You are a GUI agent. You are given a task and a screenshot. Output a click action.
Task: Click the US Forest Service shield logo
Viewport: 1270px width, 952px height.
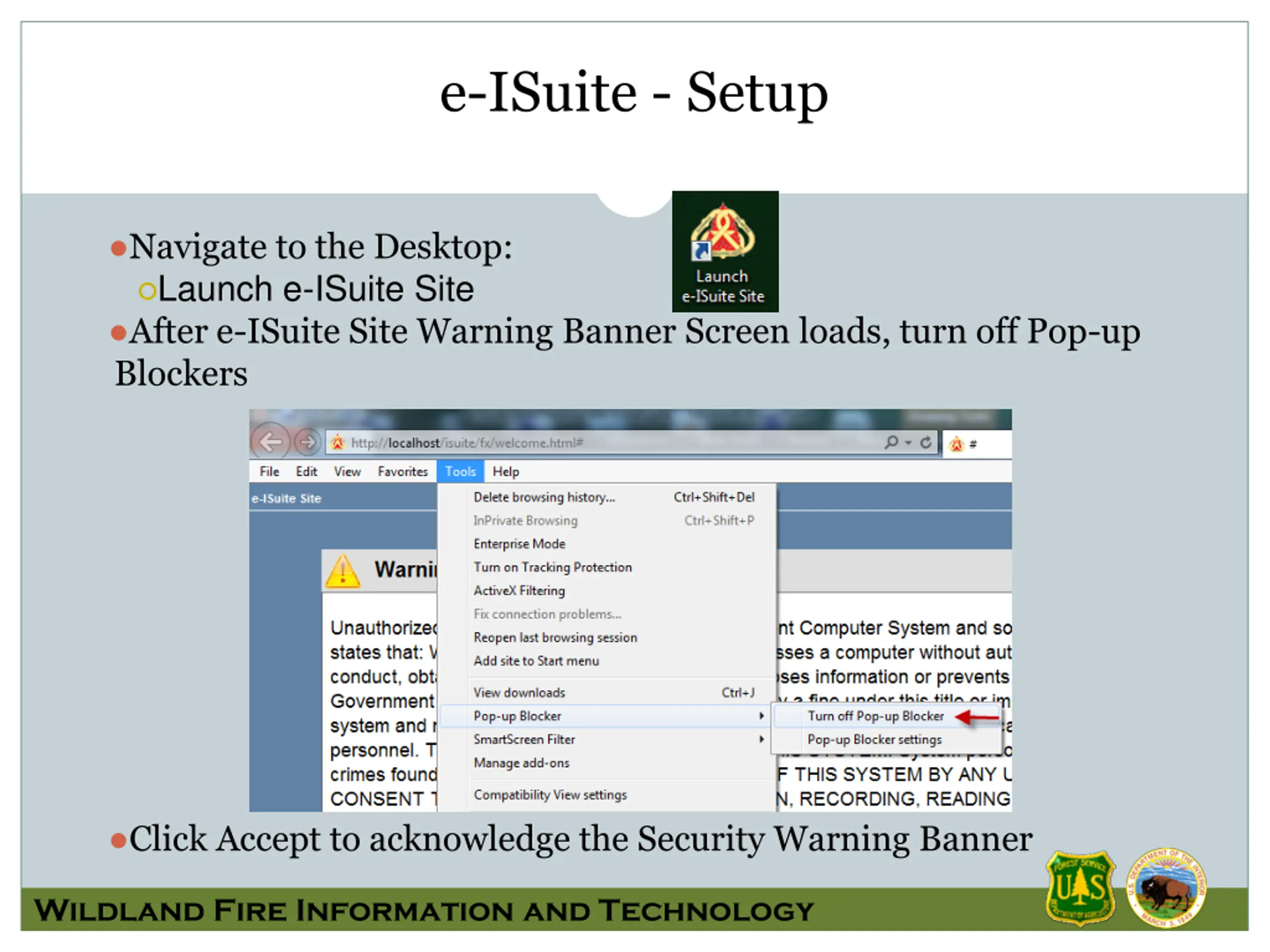click(1080, 889)
